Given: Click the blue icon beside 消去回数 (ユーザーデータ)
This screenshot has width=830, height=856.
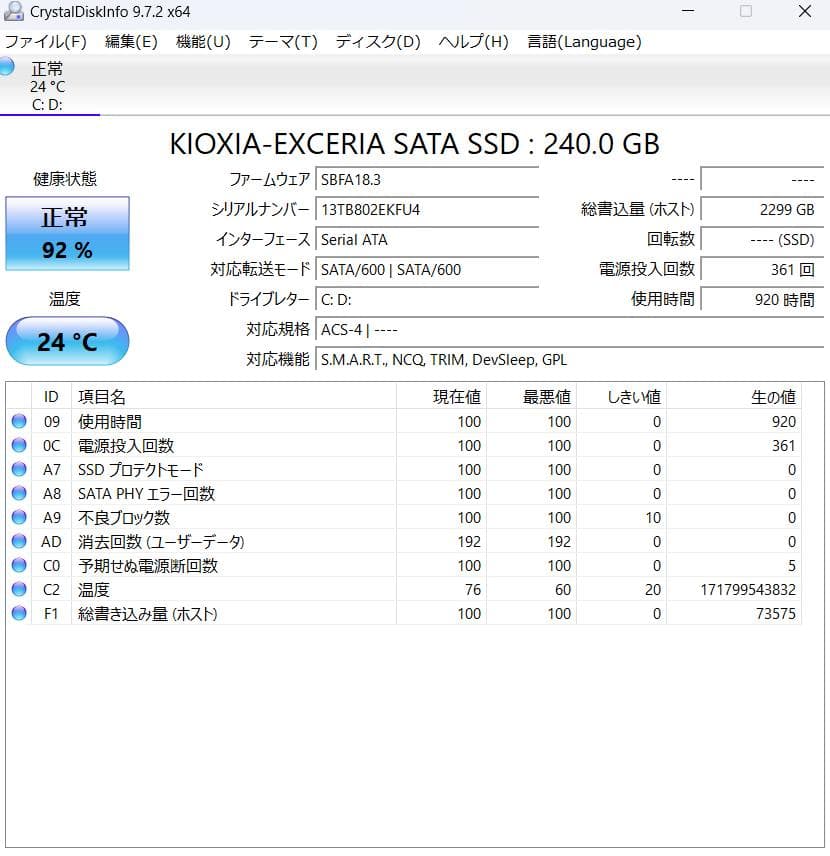Looking at the screenshot, I should (x=20, y=541).
